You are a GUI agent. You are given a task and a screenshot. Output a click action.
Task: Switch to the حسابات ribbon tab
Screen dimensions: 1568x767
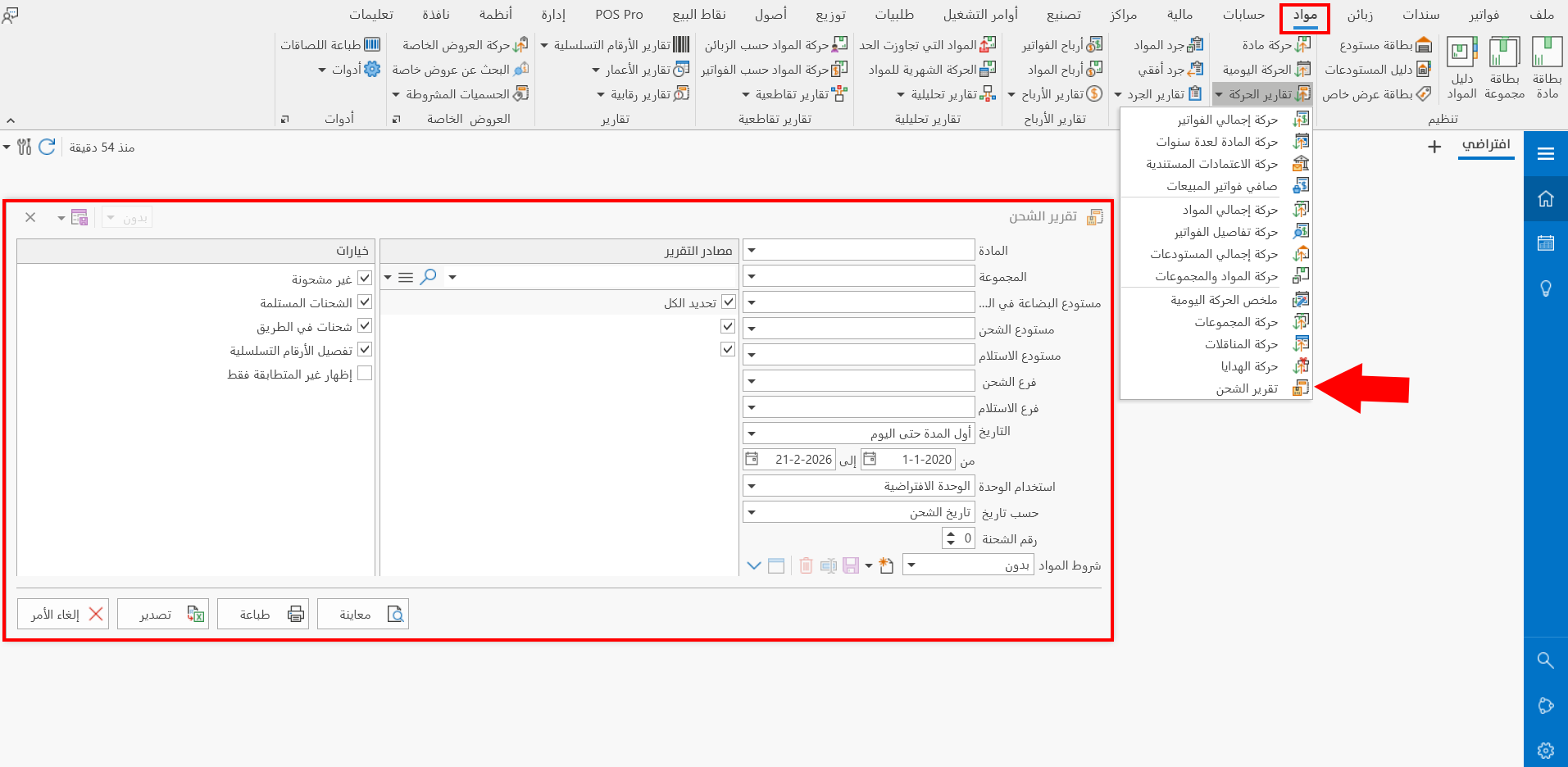point(1243,14)
